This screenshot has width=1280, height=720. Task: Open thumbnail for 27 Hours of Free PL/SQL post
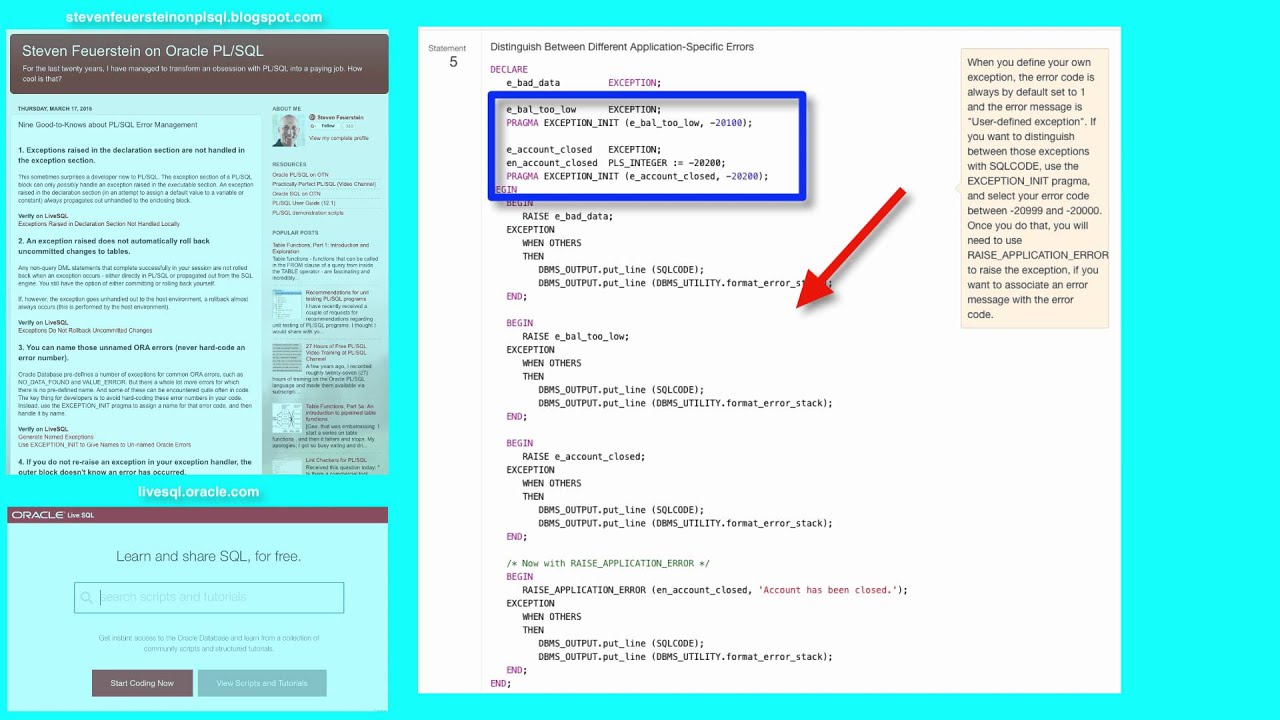pos(287,358)
